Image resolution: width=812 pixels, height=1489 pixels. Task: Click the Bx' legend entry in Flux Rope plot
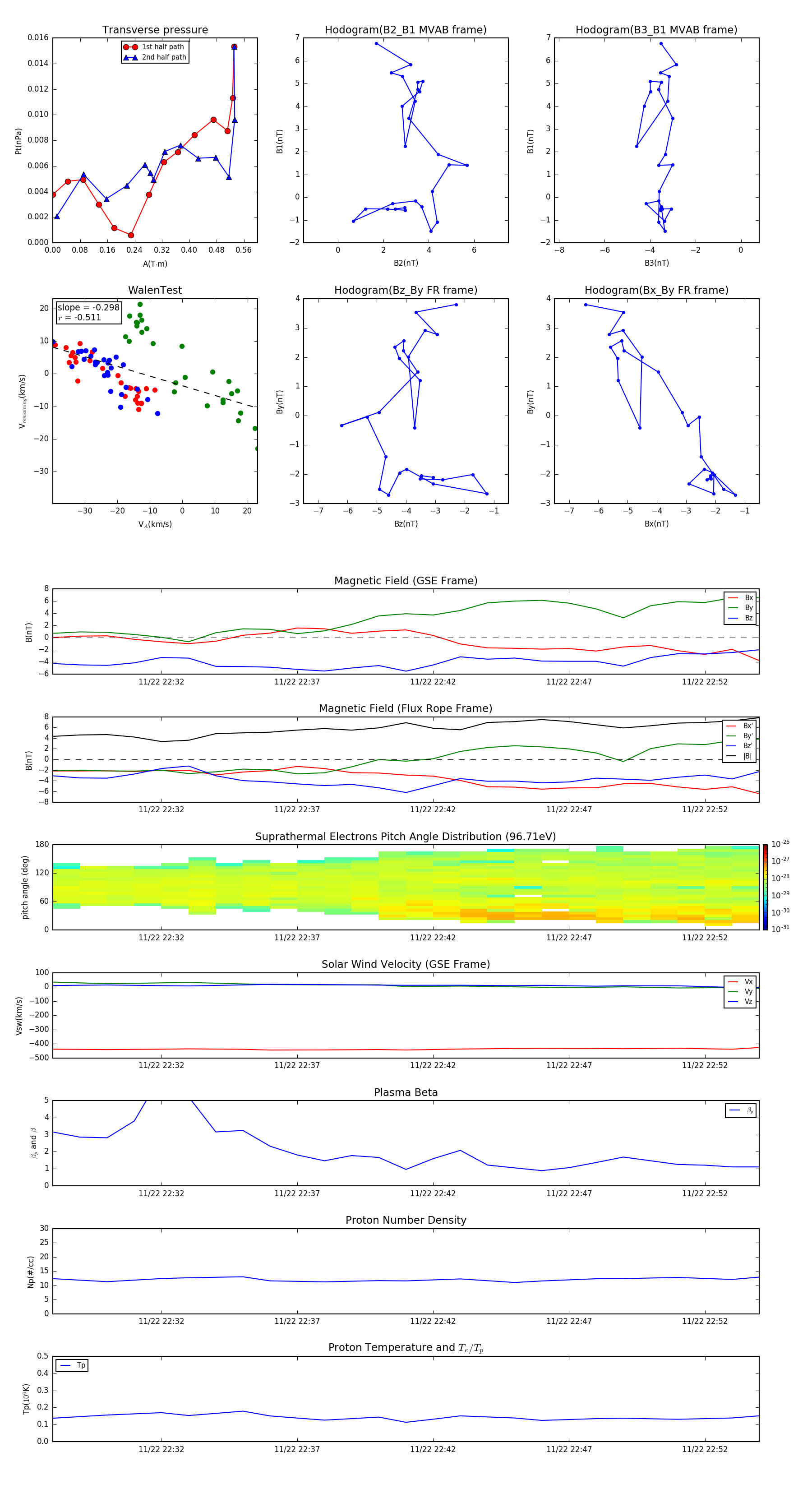(739, 726)
